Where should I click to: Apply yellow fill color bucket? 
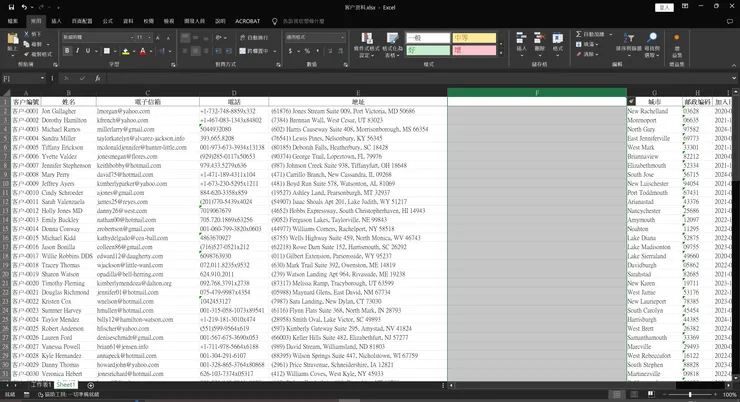126,51
